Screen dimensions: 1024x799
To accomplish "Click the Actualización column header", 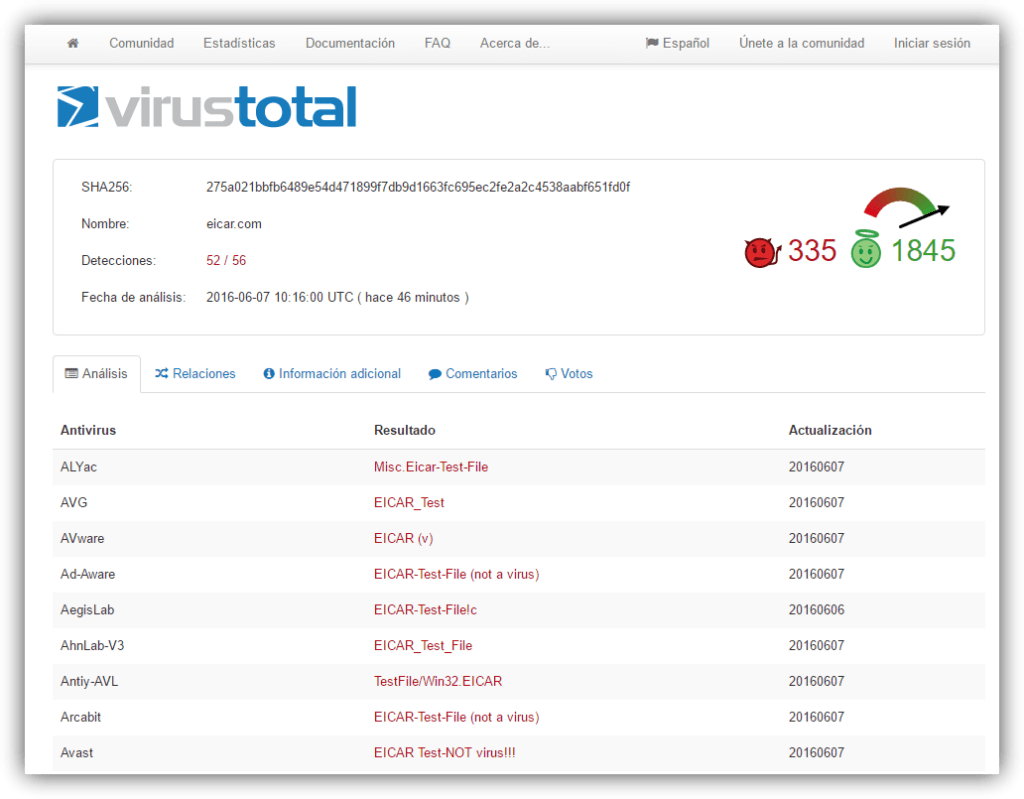I will (830, 431).
